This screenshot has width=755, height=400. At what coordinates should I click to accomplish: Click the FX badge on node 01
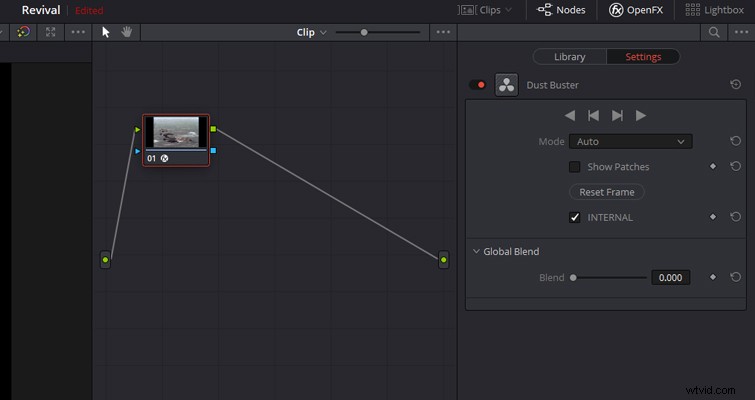pyautogui.click(x=164, y=158)
